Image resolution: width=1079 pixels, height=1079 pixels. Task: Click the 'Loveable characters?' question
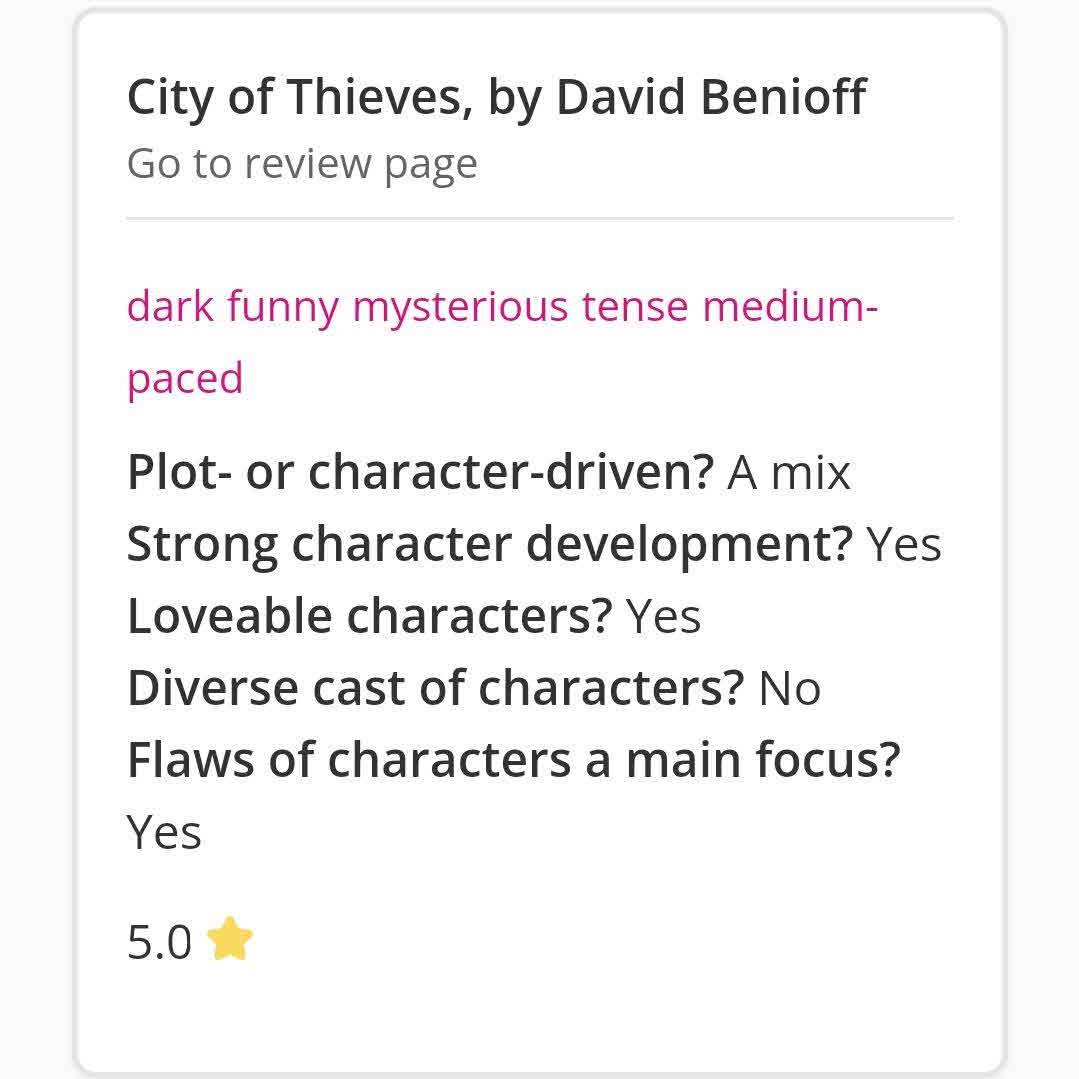[x=369, y=616]
